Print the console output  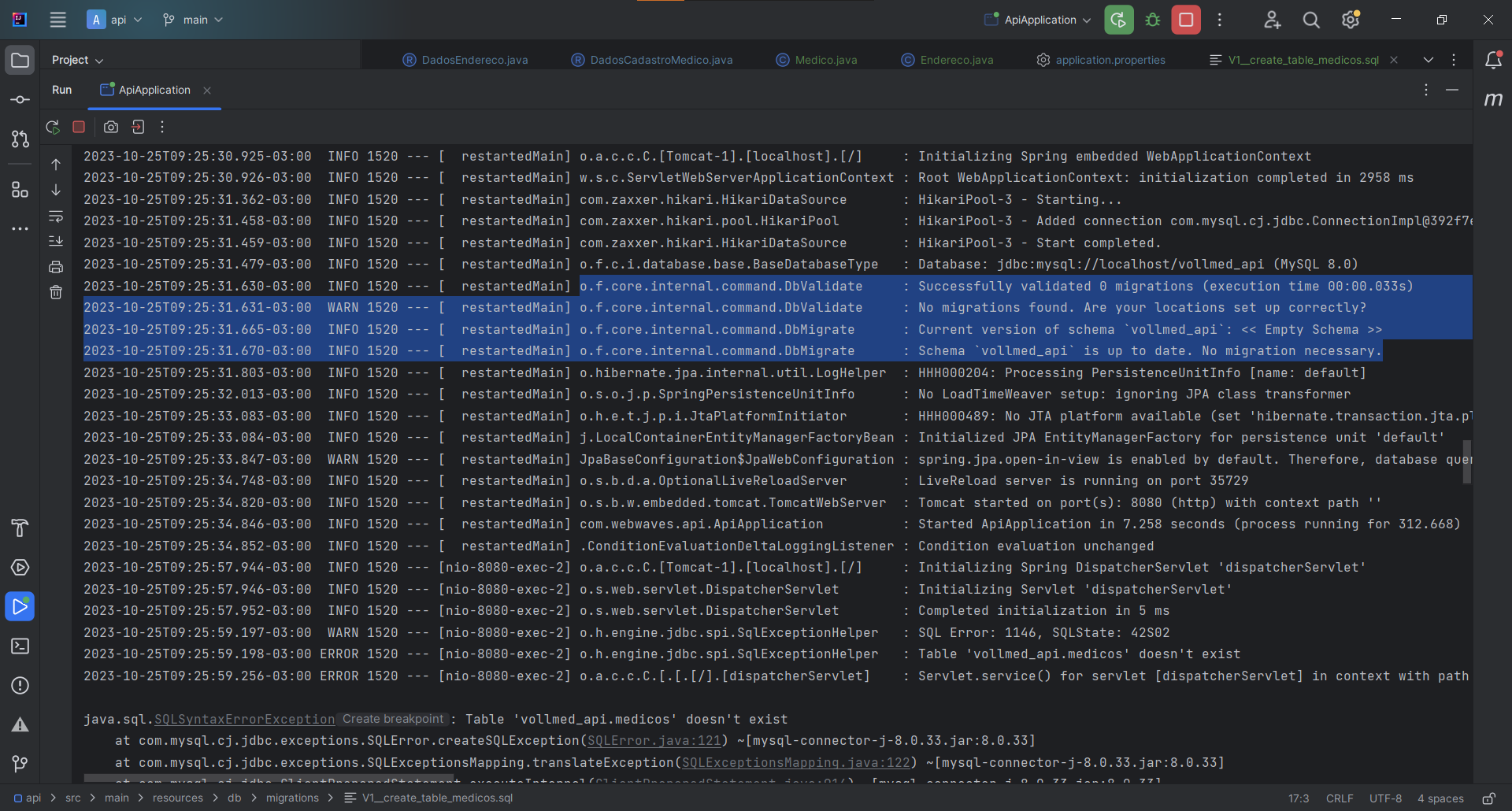(56, 267)
